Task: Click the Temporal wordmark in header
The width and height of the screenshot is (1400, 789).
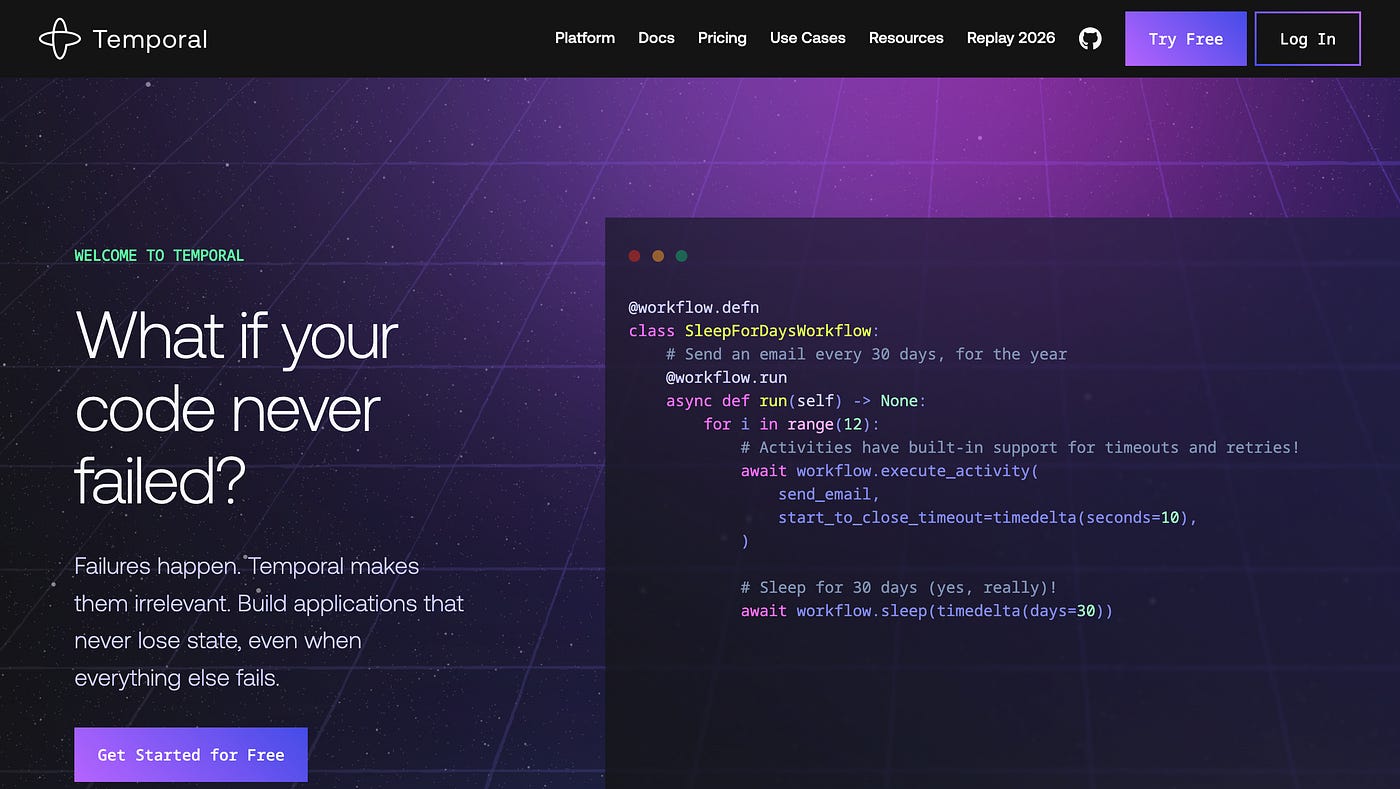Action: (150, 40)
